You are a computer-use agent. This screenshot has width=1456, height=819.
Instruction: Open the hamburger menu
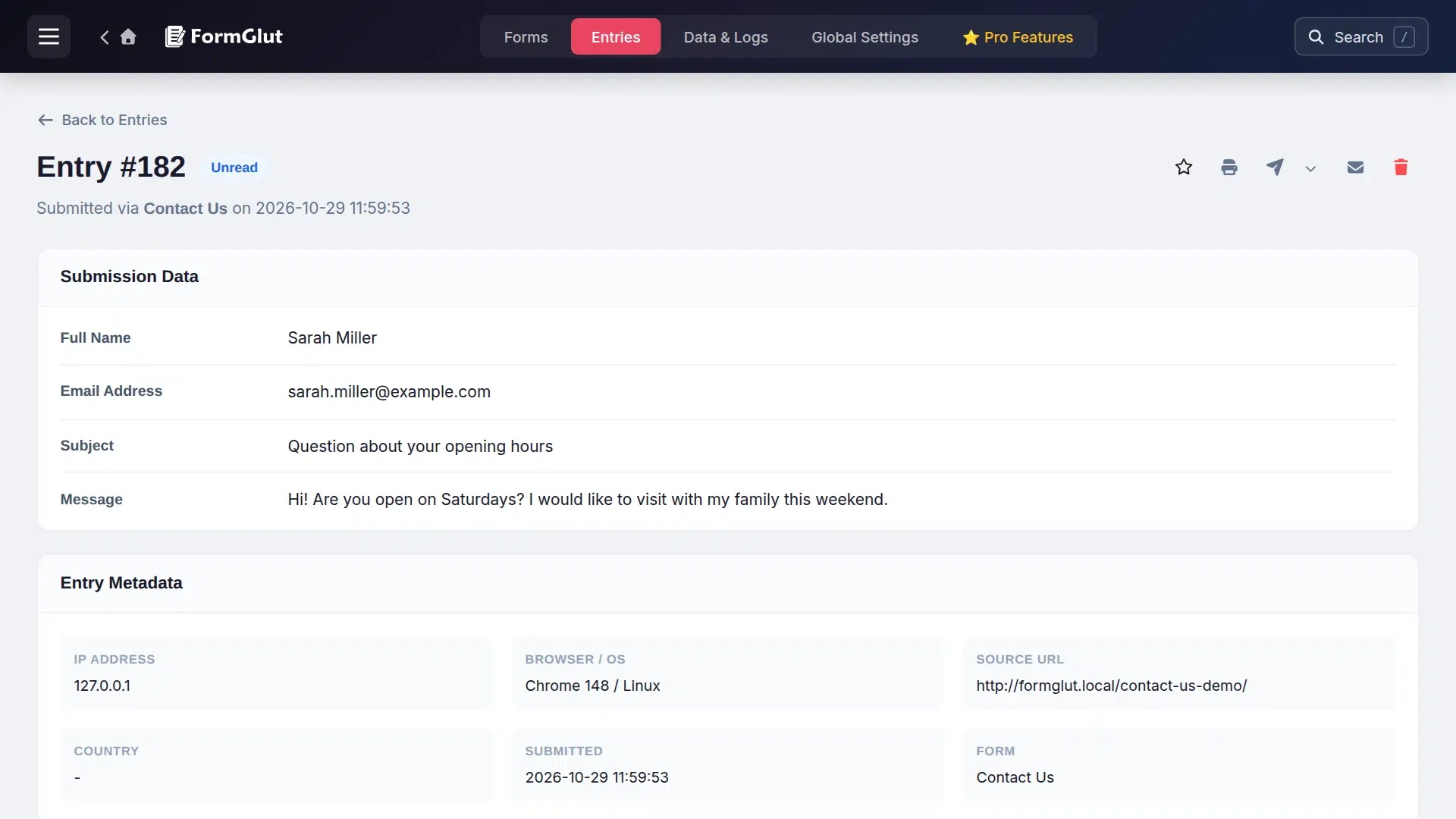(x=49, y=36)
